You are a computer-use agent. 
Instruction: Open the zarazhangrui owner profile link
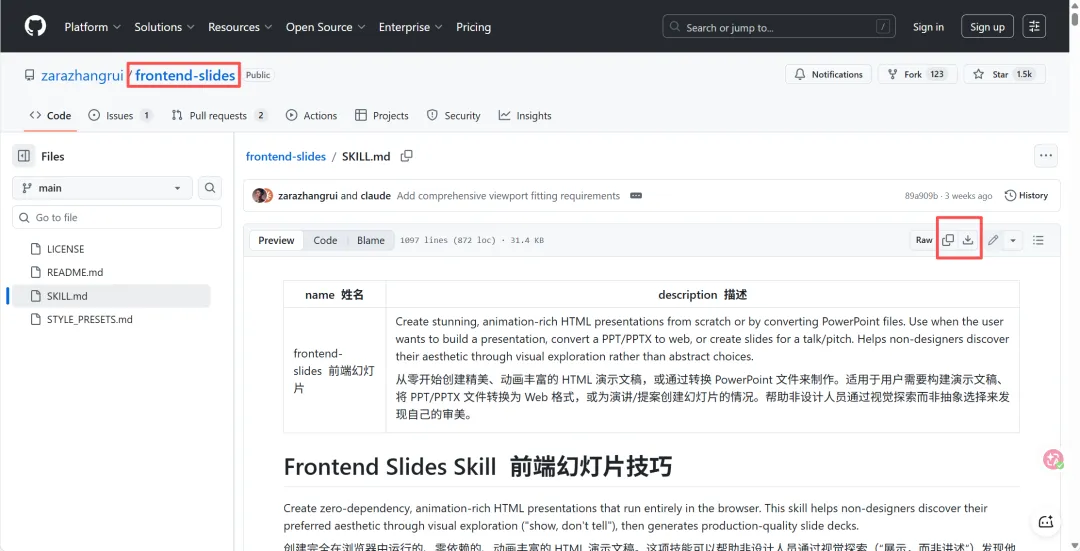(82, 75)
